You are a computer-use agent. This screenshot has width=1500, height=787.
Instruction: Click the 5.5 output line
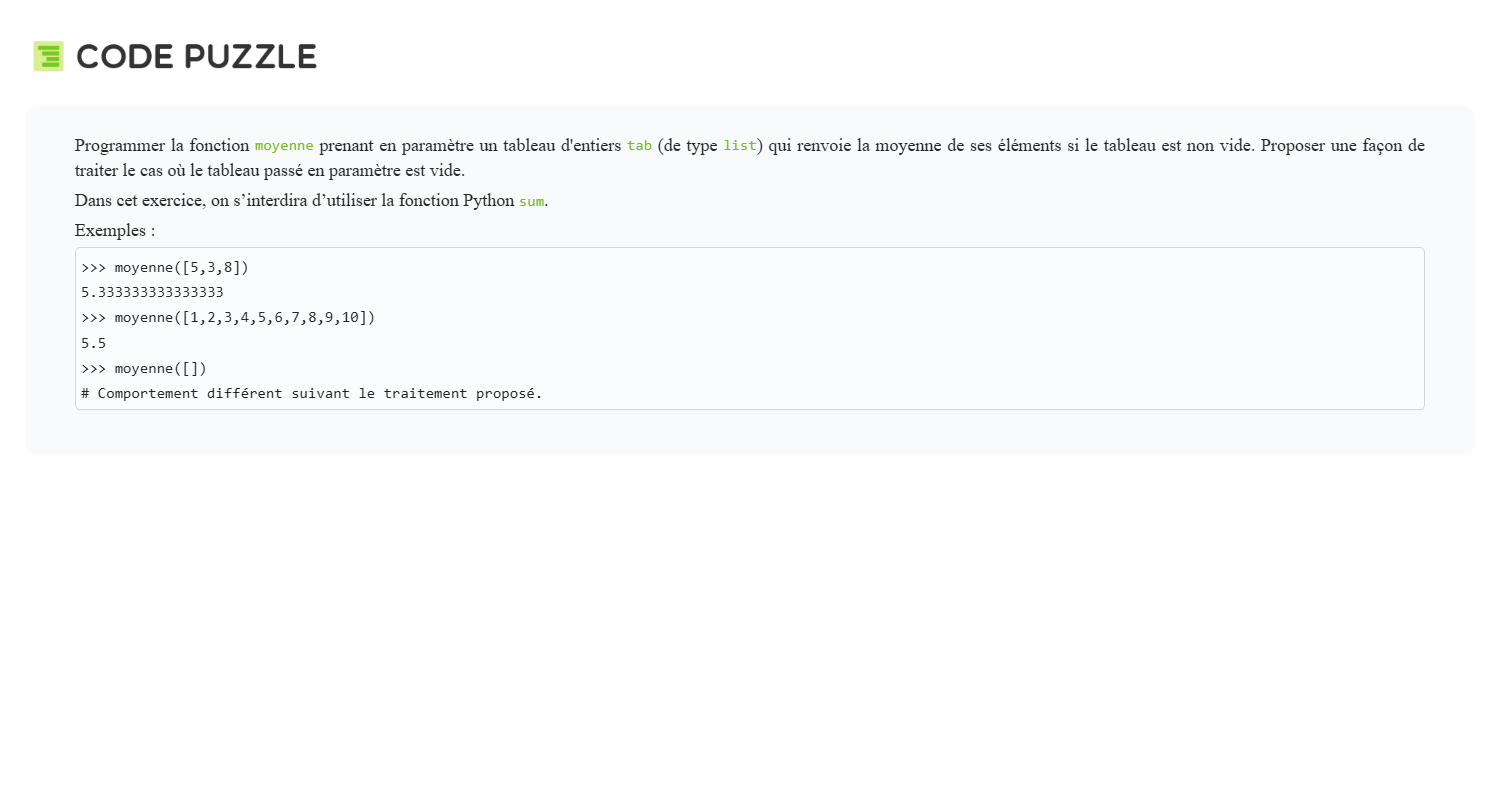(x=93, y=343)
